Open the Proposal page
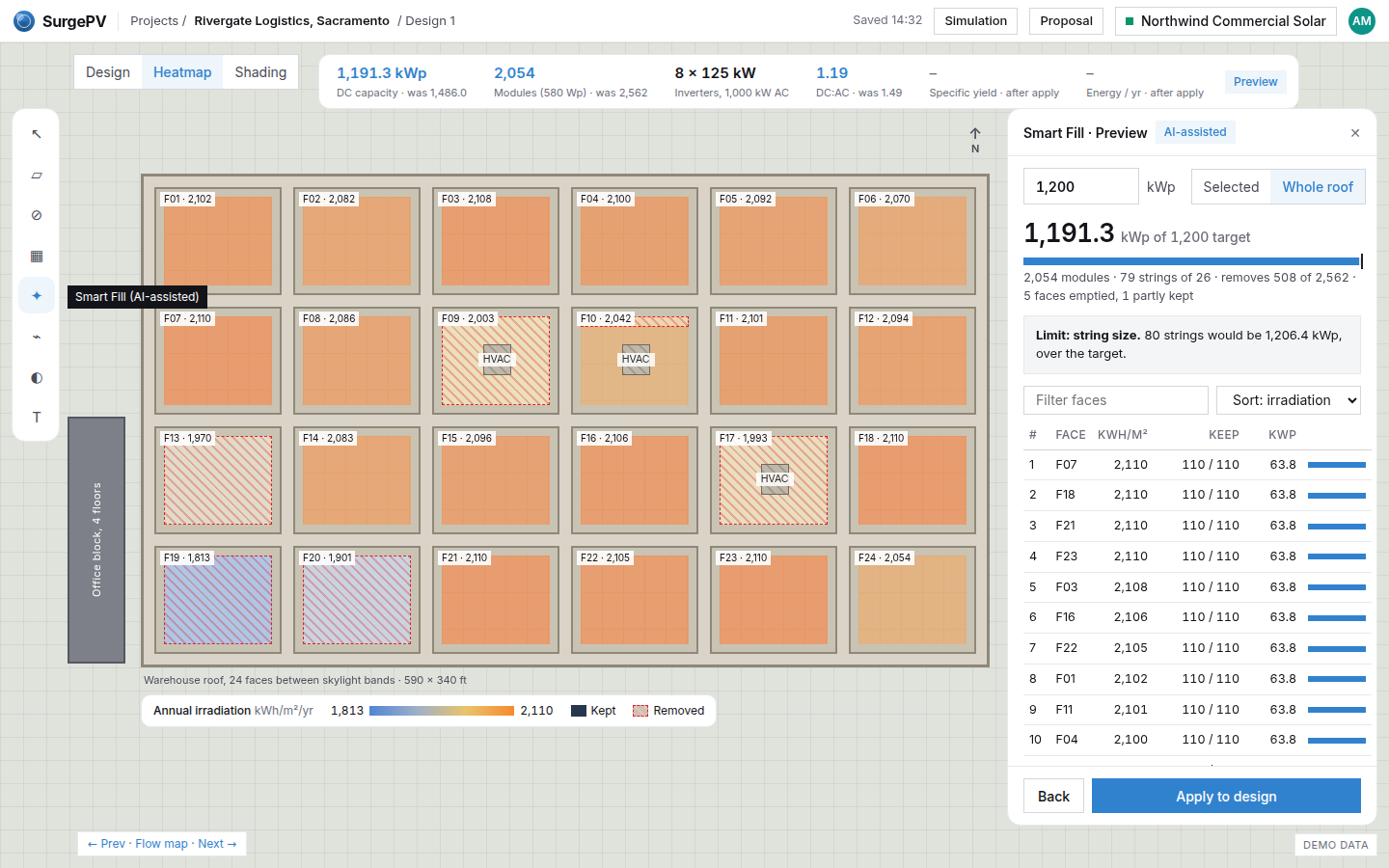This screenshot has height=868, width=1389. (1066, 21)
